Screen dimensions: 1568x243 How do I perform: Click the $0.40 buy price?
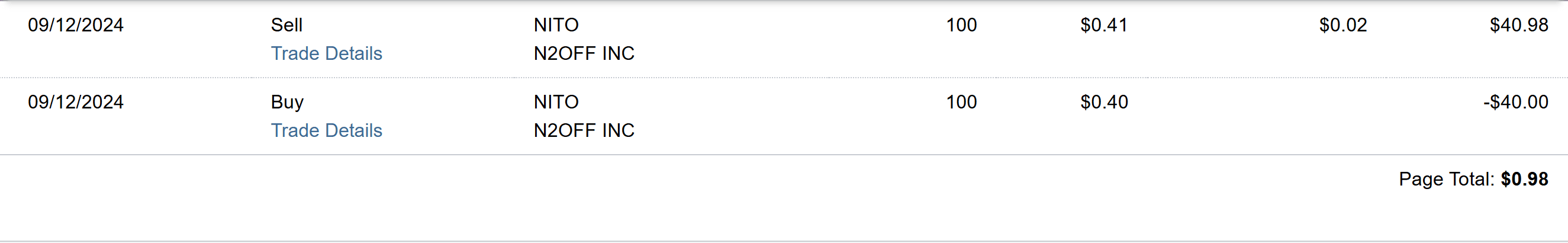(1103, 102)
